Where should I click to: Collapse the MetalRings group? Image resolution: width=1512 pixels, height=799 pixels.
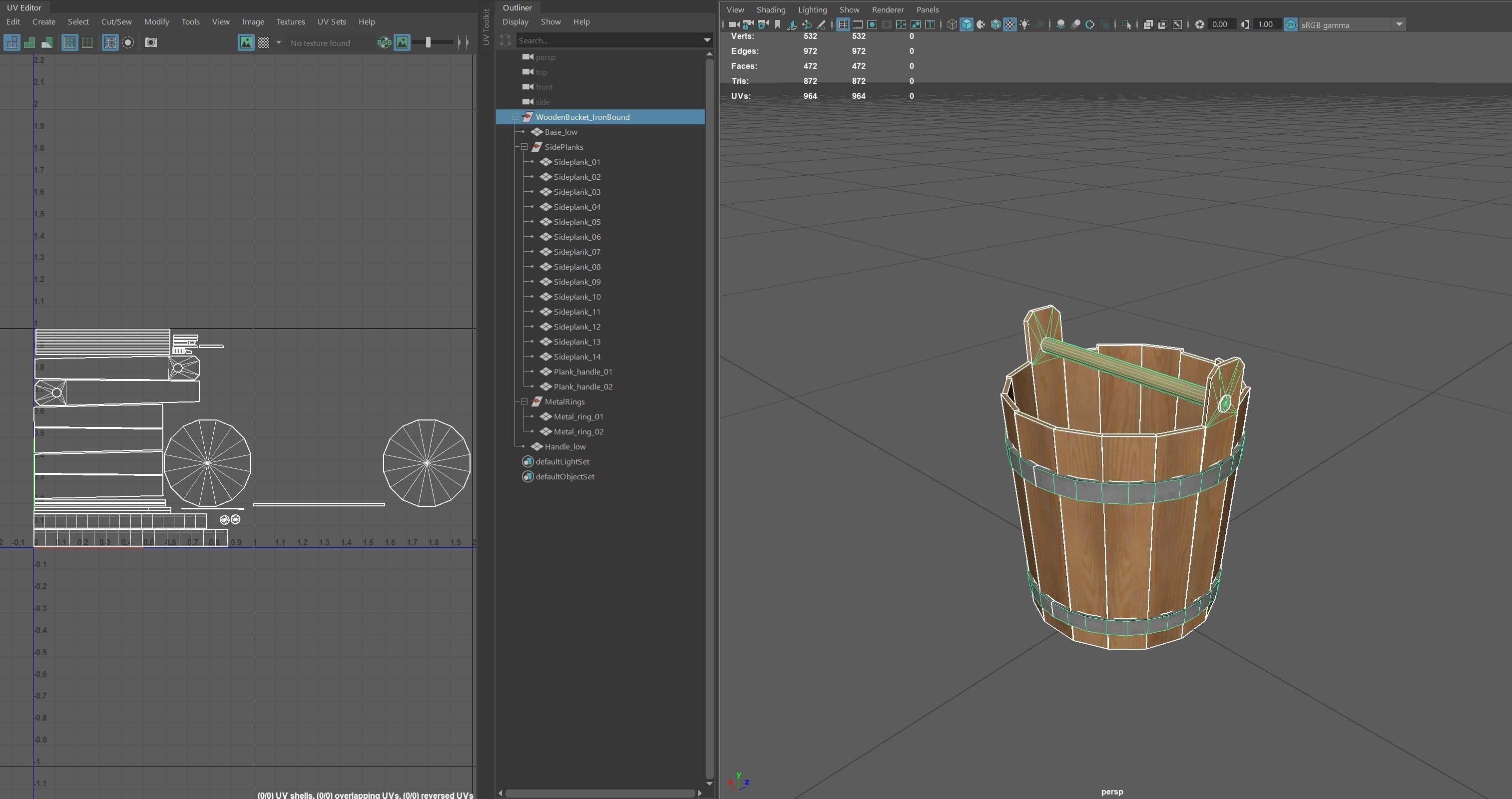pos(524,401)
